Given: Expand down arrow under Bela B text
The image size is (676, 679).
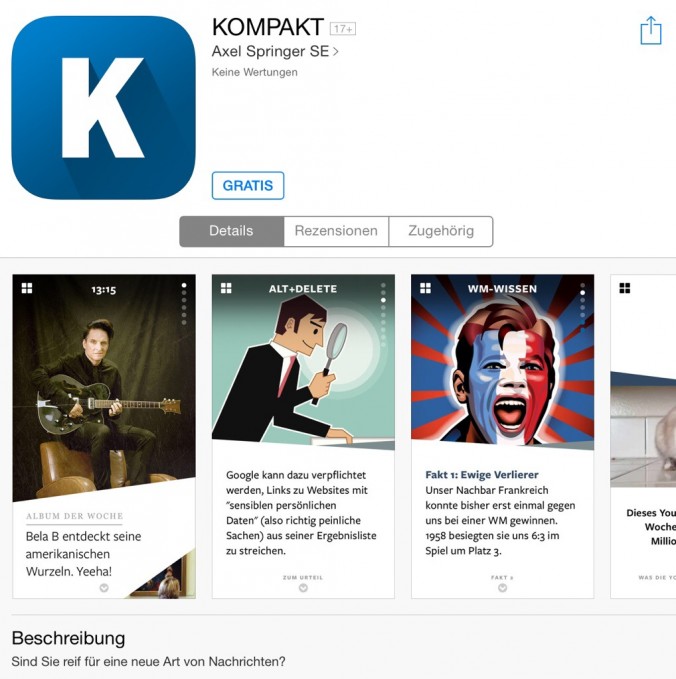Looking at the screenshot, I should click(104, 588).
